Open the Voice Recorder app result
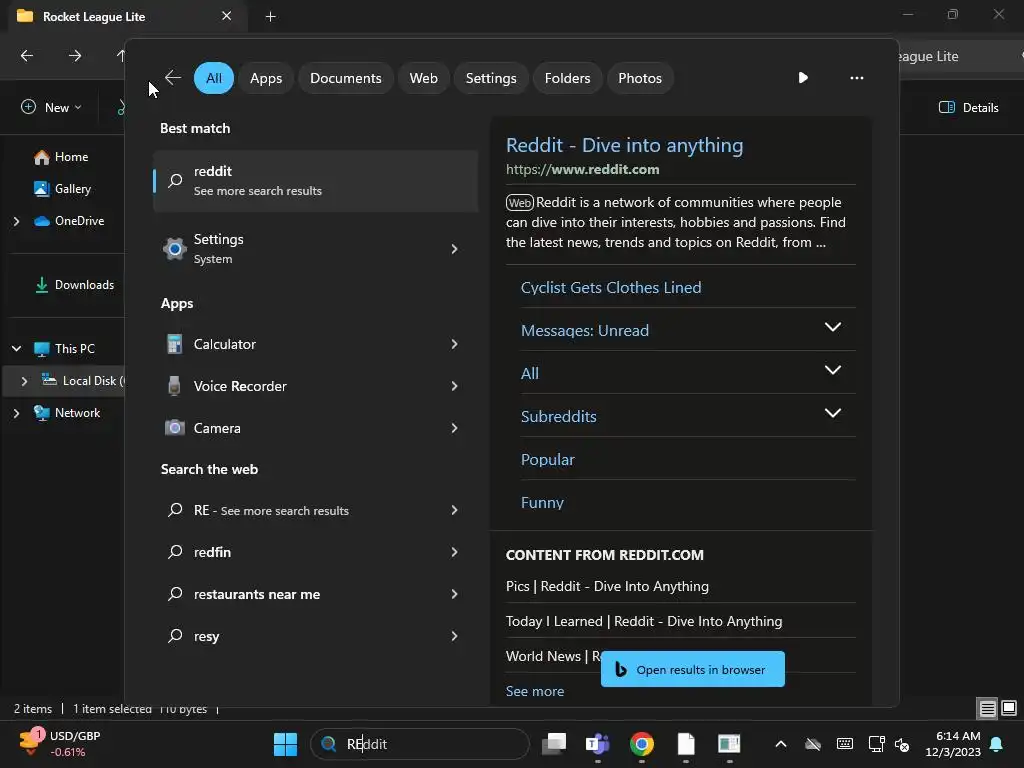The height and width of the screenshot is (768, 1024). point(315,386)
